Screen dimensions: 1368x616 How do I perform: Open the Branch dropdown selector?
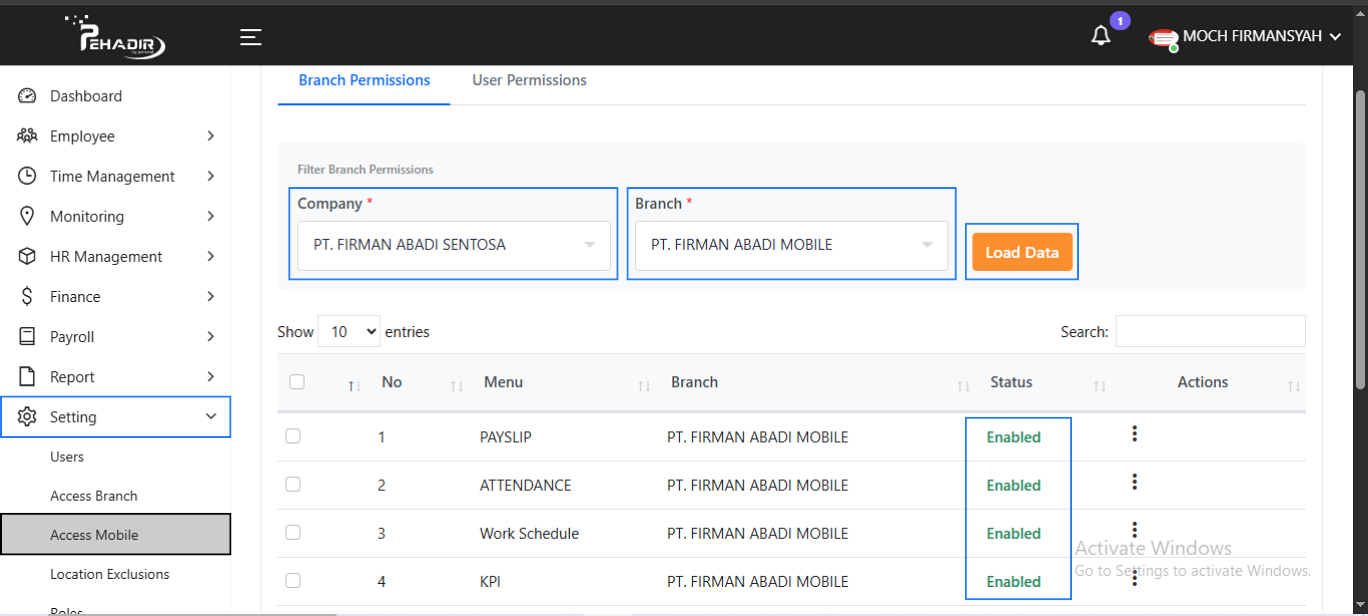pos(791,245)
